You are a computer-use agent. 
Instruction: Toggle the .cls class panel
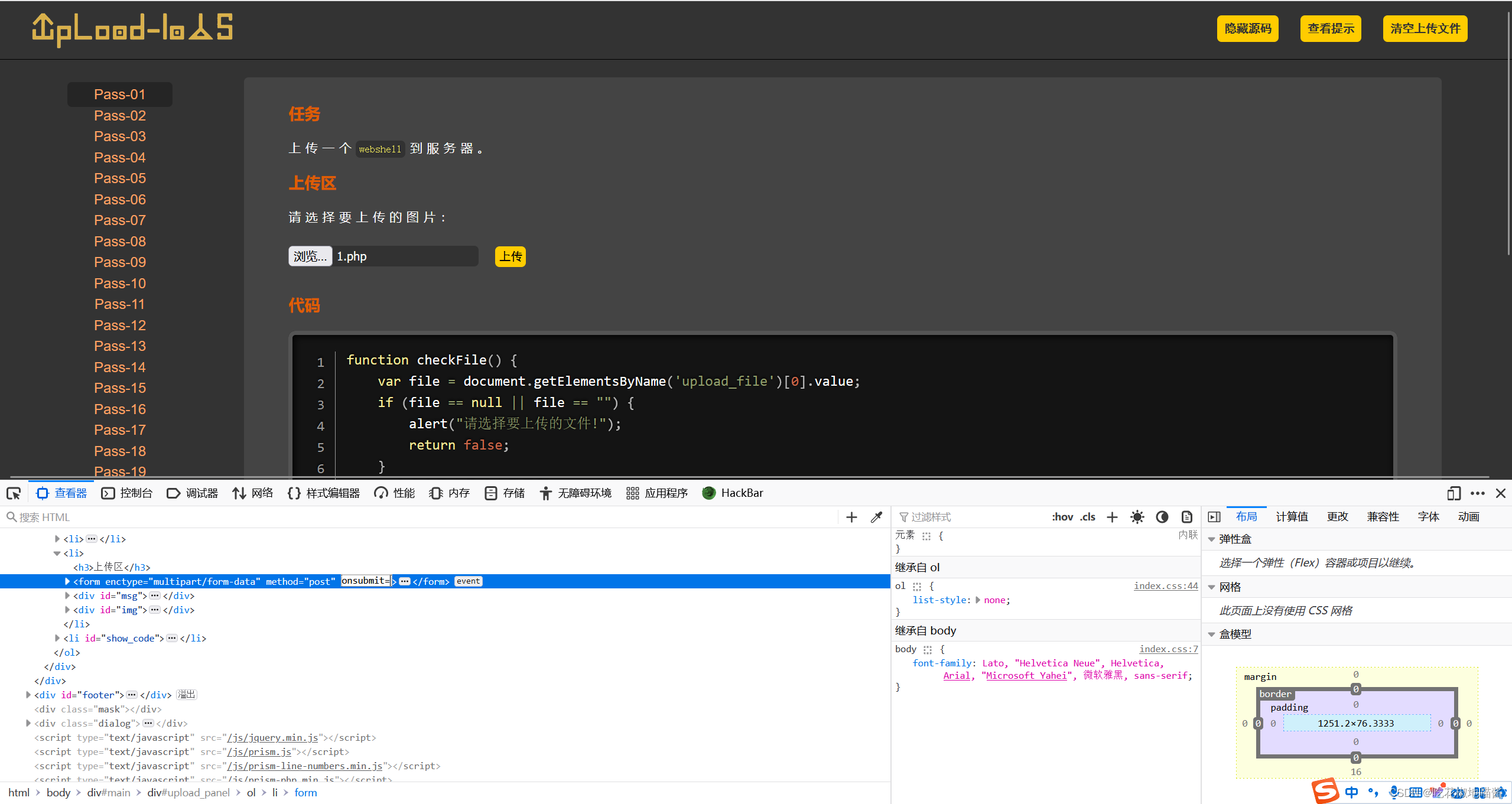coord(1088,517)
